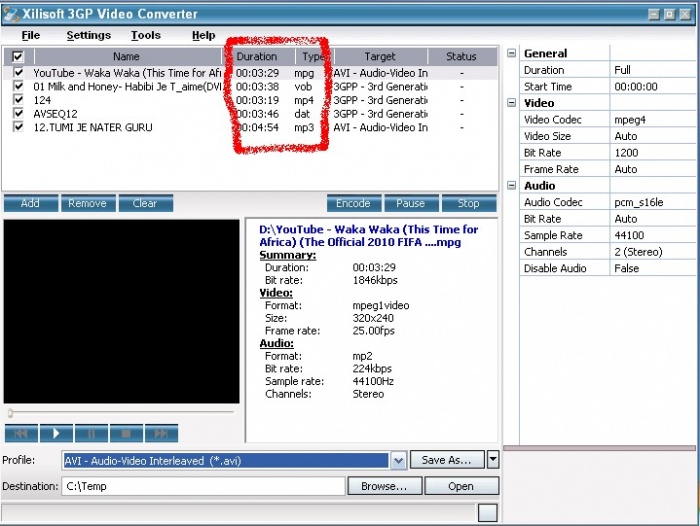Sort list by the Name column header

pyautogui.click(x=126, y=57)
